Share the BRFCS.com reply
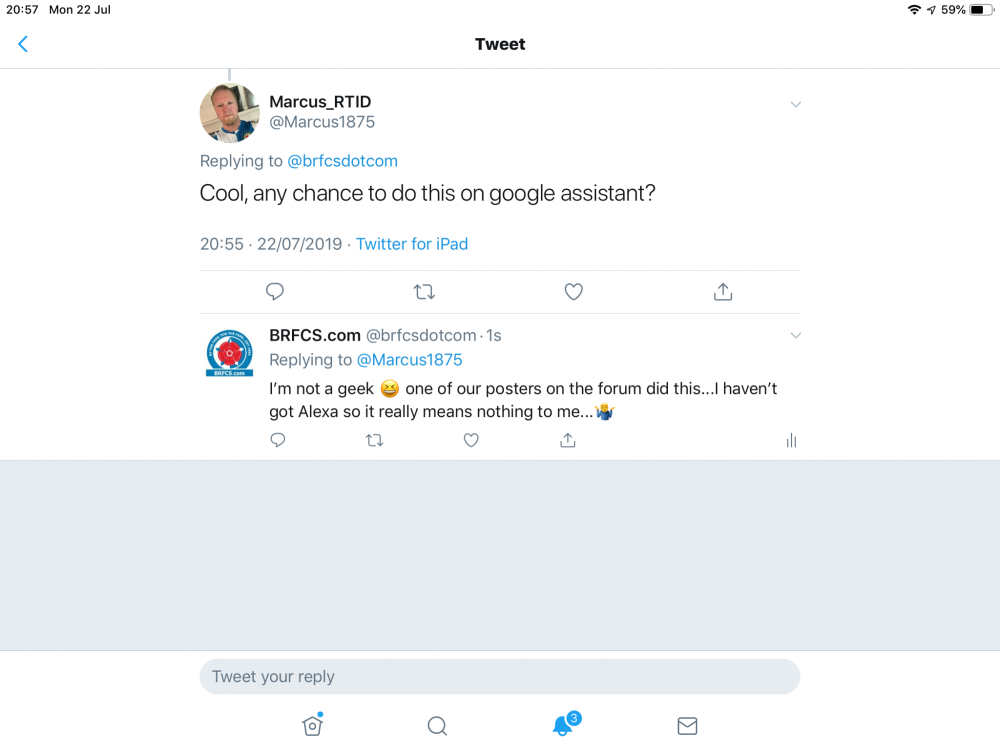The image size is (1000, 750). tap(568, 440)
